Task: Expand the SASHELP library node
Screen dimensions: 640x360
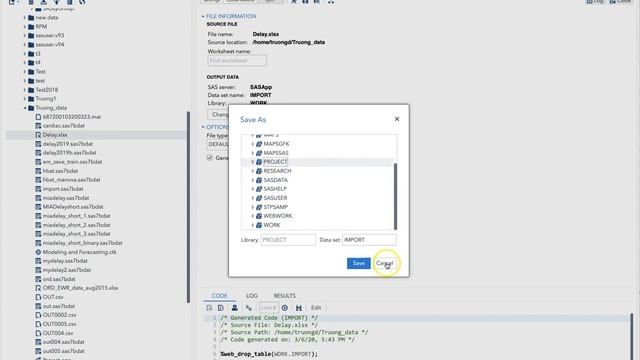Action: pos(253,189)
